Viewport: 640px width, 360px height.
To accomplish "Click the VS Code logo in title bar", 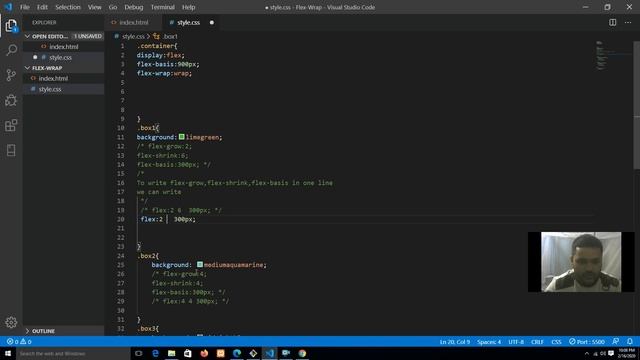I will (x=8, y=7).
